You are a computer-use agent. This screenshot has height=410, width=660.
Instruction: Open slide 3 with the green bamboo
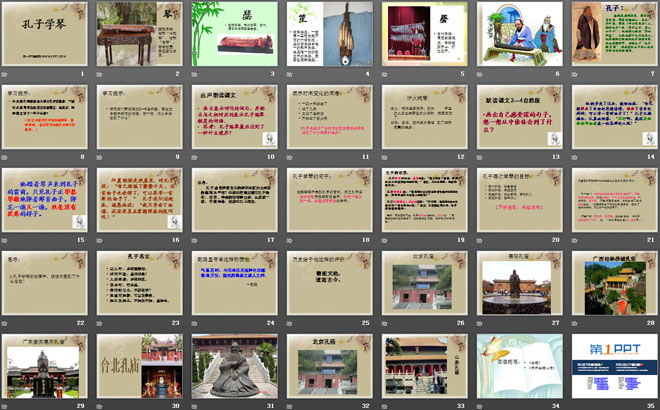coord(235,34)
